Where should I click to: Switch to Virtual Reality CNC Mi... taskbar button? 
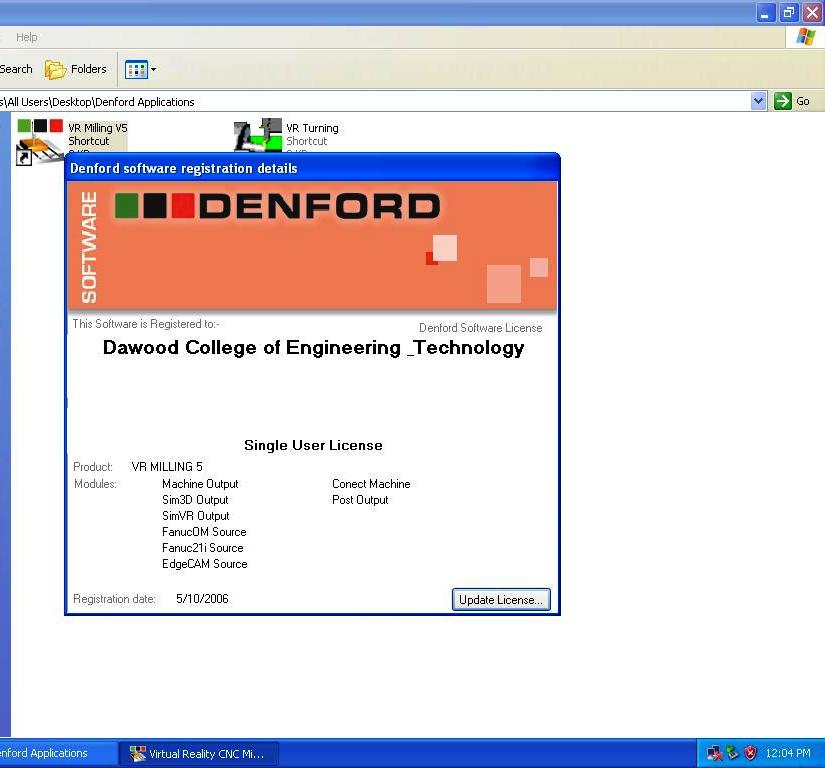(199, 754)
